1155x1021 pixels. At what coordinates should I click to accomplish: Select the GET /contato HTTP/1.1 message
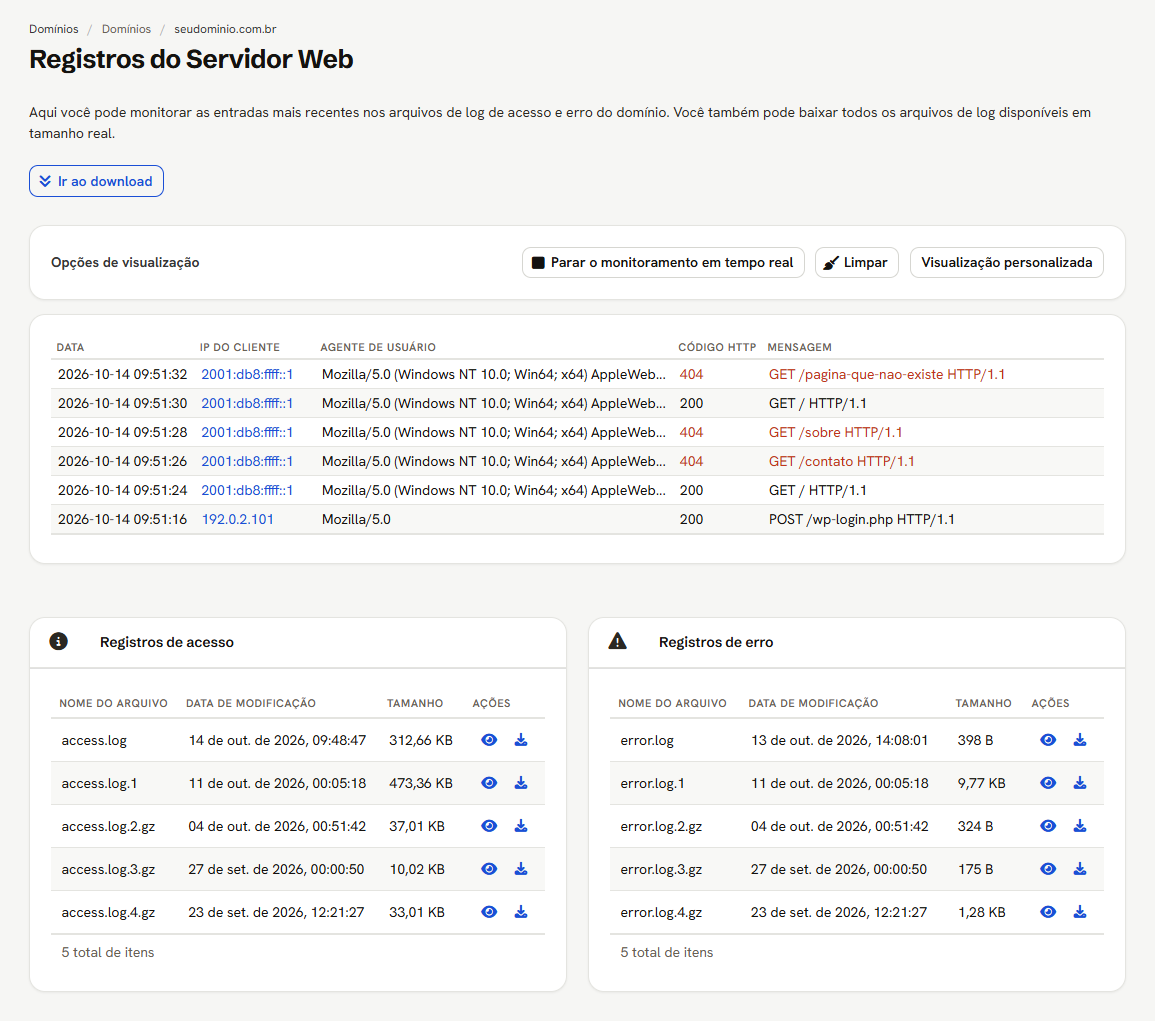click(x=841, y=461)
